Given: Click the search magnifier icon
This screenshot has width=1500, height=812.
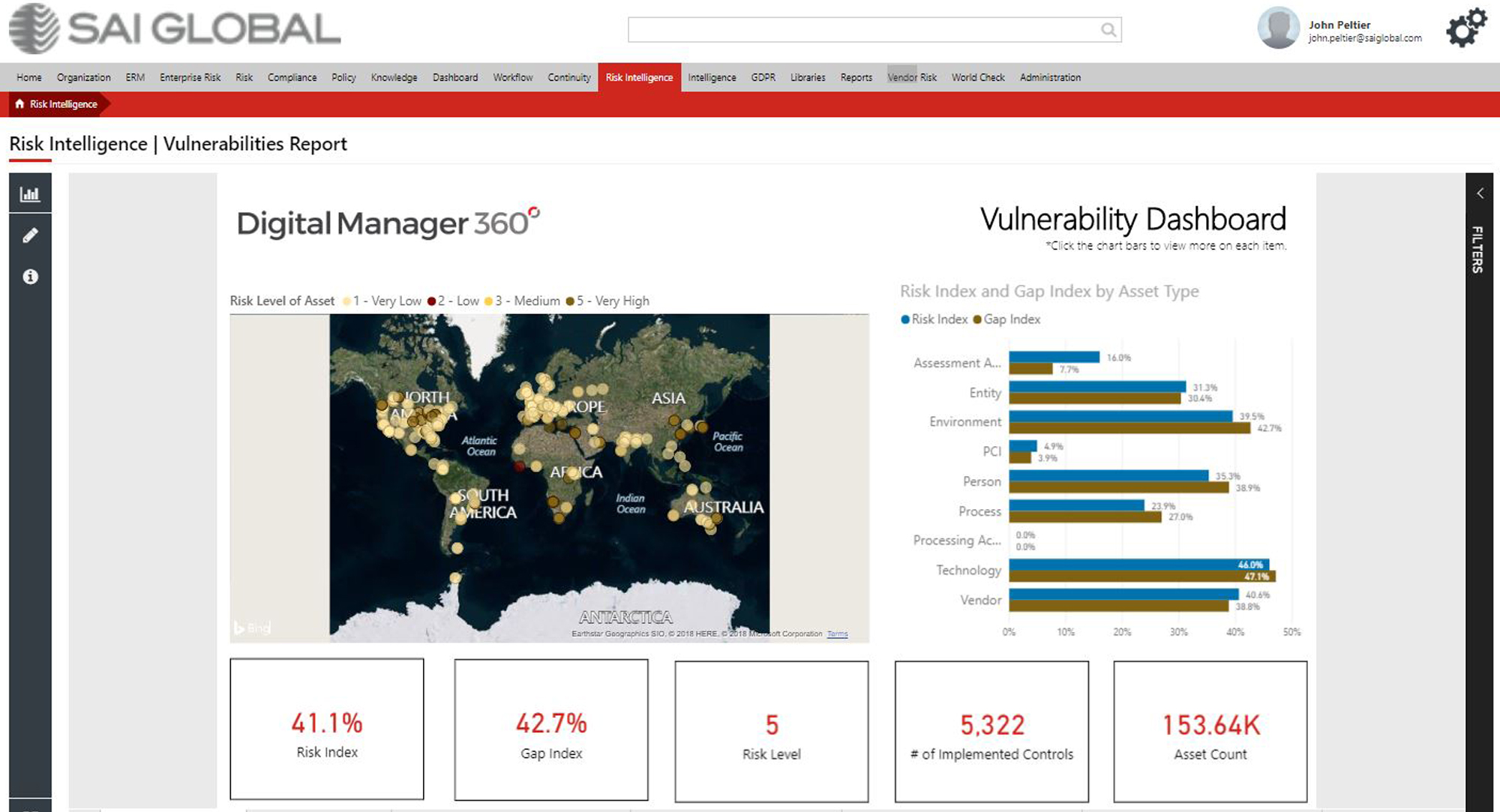Looking at the screenshot, I should pyautogui.click(x=1108, y=30).
